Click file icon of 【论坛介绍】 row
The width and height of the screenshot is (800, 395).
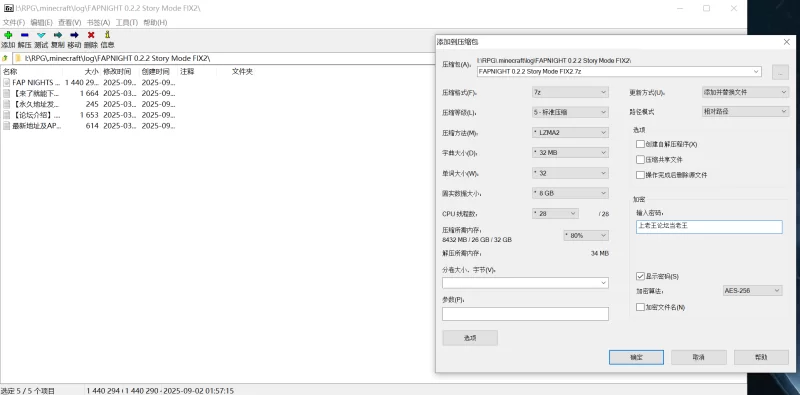pyautogui.click(x=6, y=115)
